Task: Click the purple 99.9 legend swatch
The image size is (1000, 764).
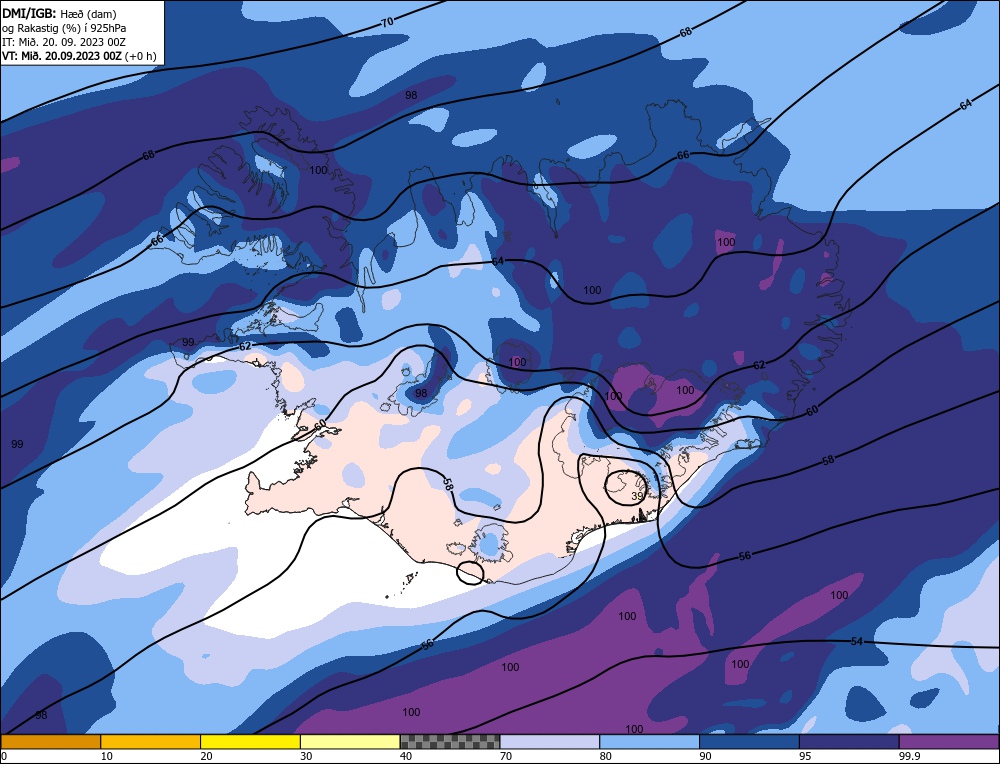Action: [949, 742]
